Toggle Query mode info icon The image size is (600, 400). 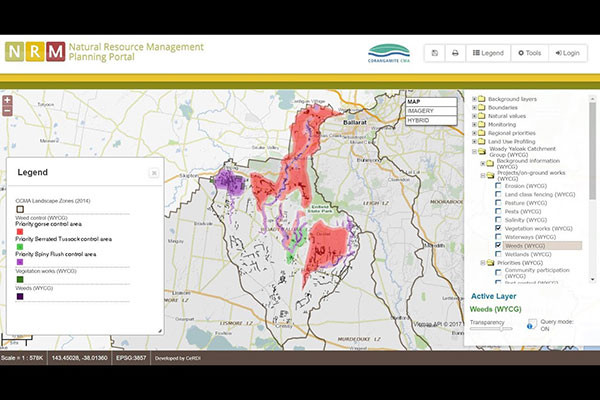point(531,325)
